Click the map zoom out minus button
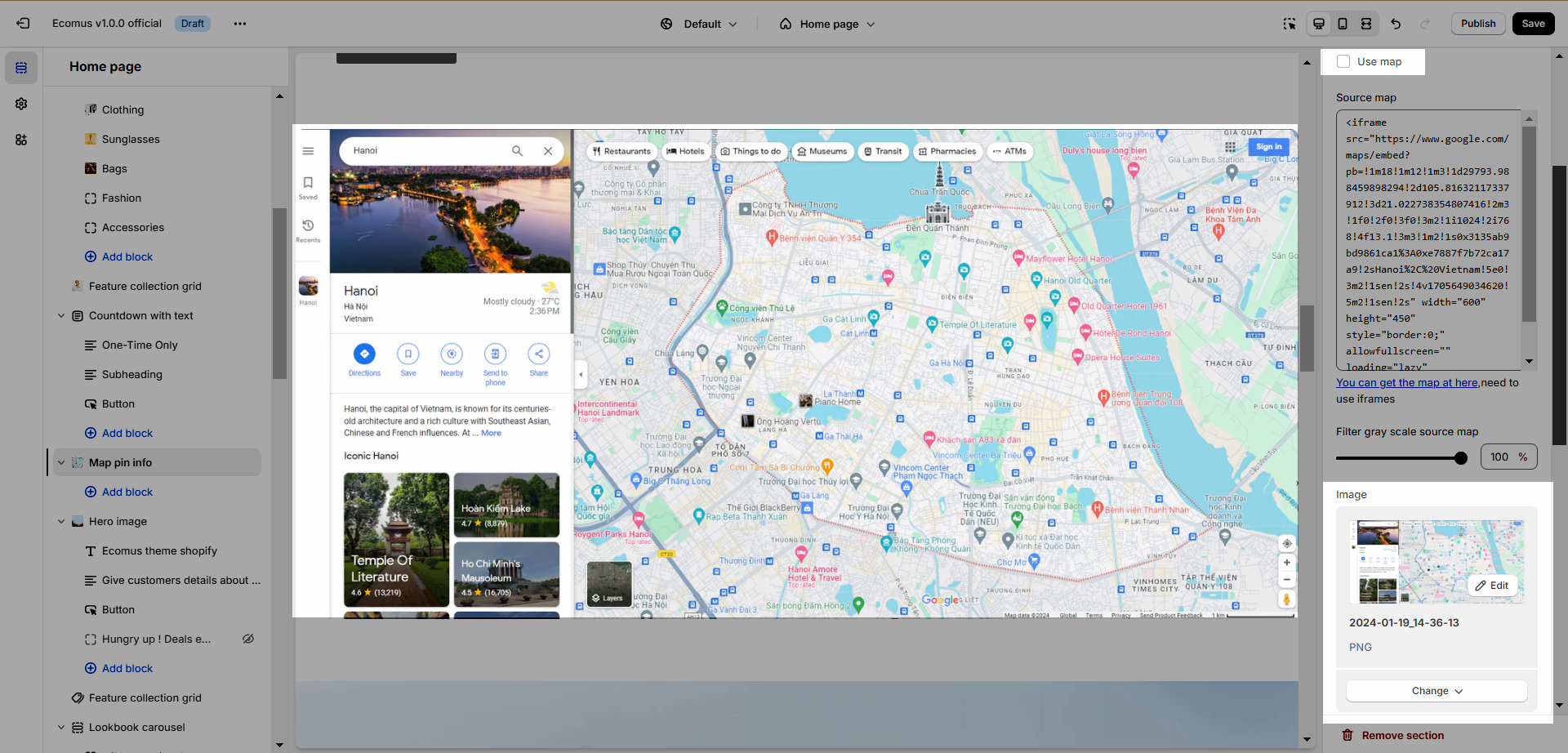 coord(1287,580)
